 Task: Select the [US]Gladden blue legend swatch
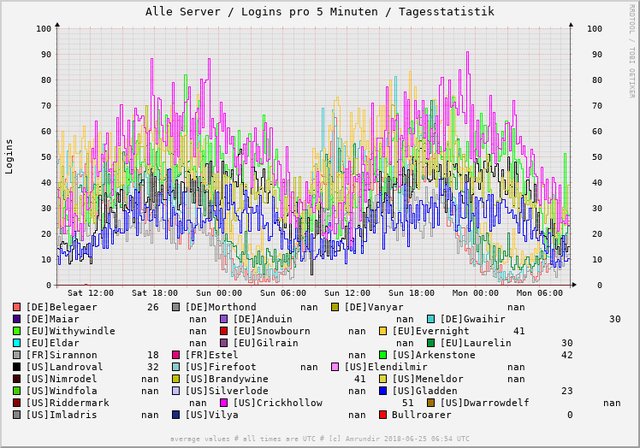coord(385,391)
